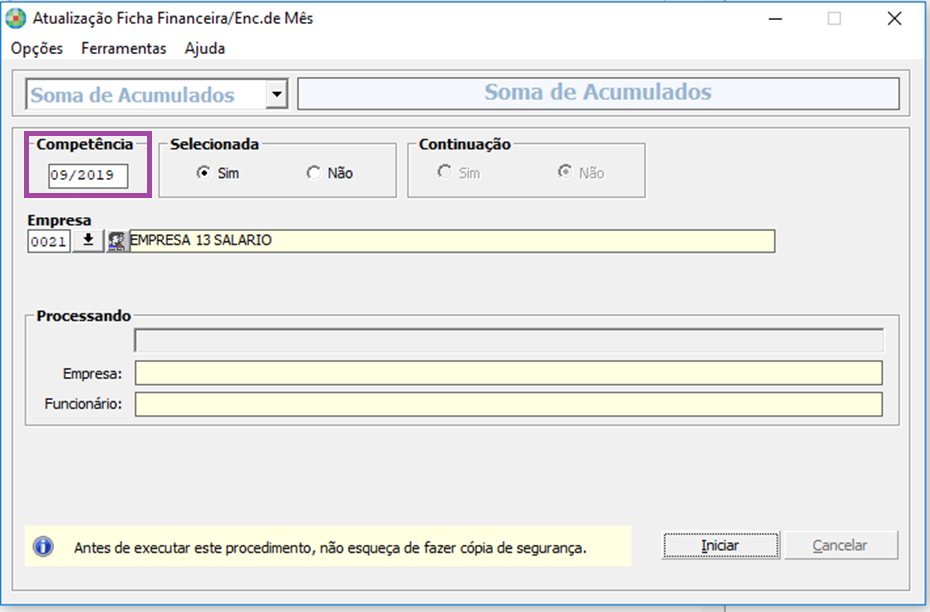Close the Atualização Ficha Financeira window
Viewport: 930px width, 612px height.
pos(894,19)
